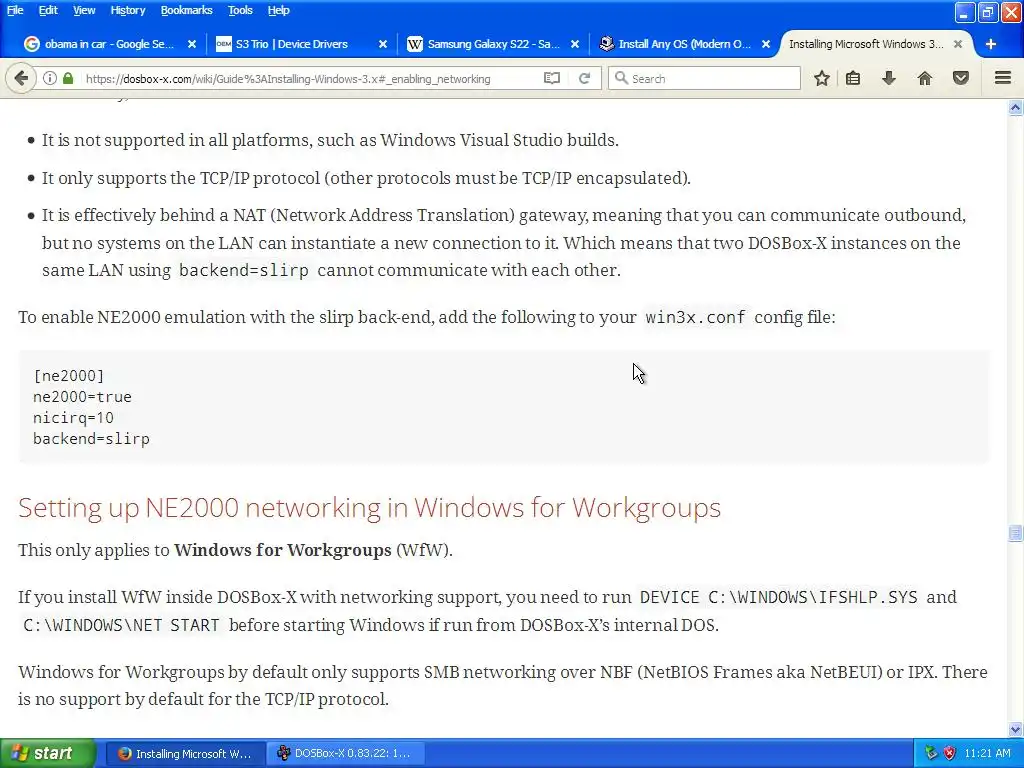Open a new tab with plus button
Viewport: 1024px width, 768px height.
pos(991,44)
